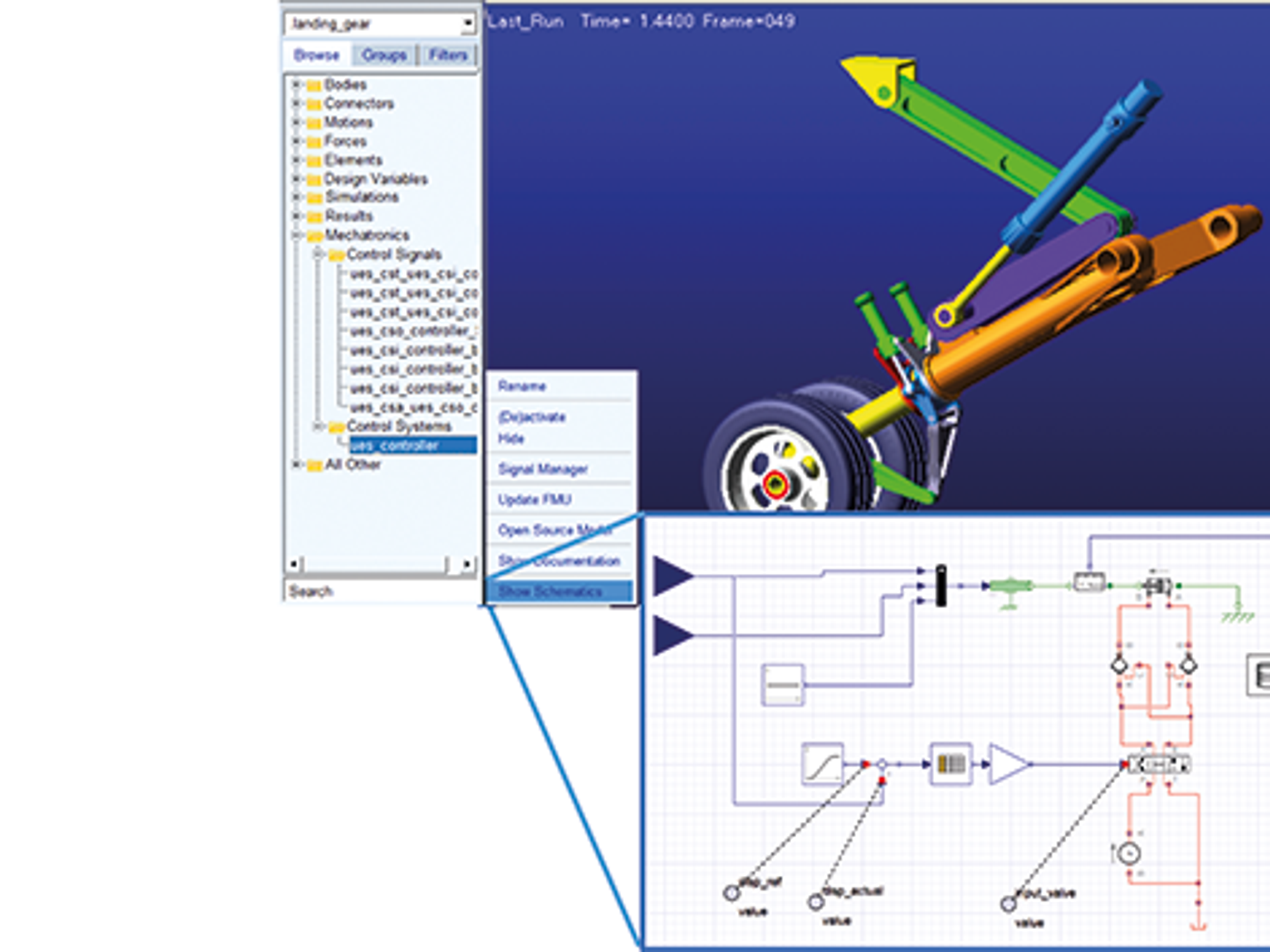This screenshot has width=1270, height=952.
Task: Expand the Motions tree node
Action: (x=296, y=122)
